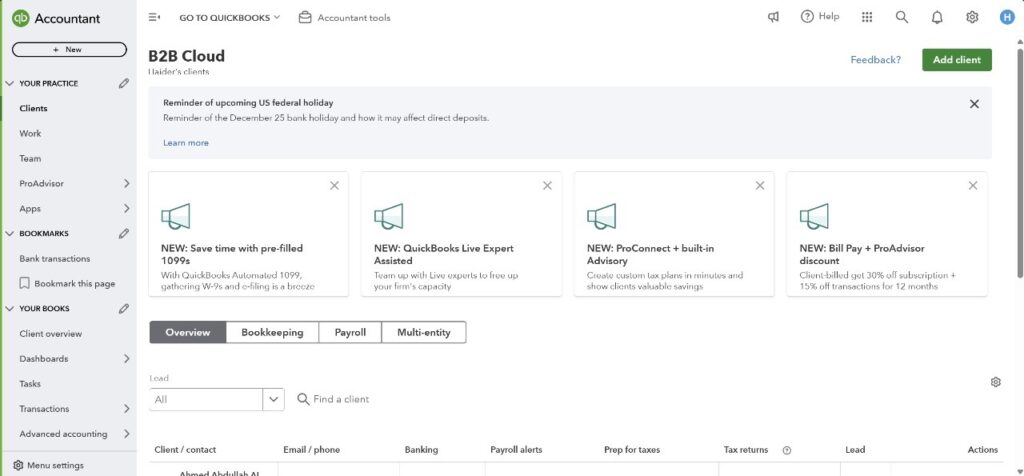The image size is (1024, 476).
Task: Click the + New button
Action: [69, 50]
